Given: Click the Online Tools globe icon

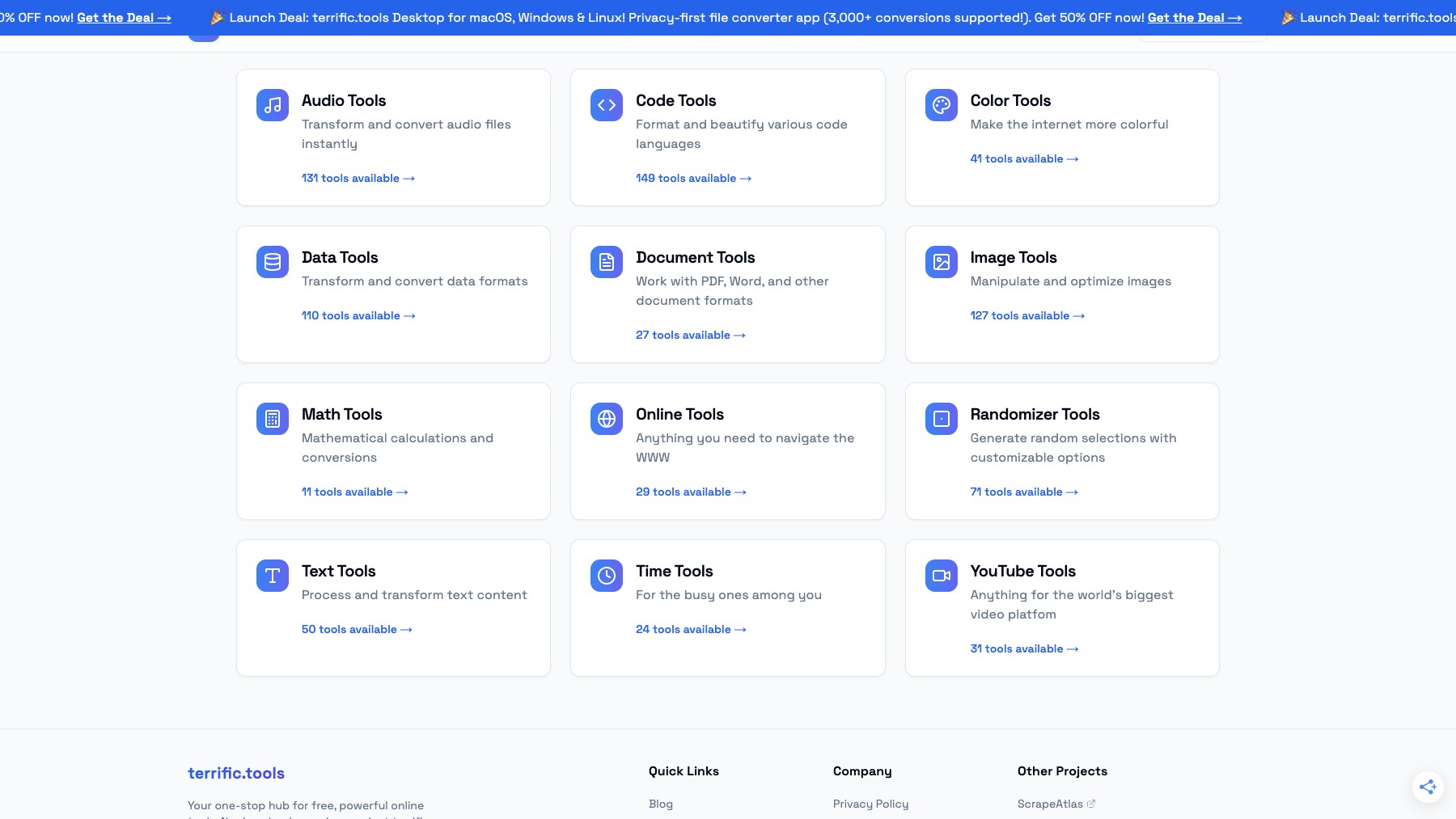Looking at the screenshot, I should point(607,419).
